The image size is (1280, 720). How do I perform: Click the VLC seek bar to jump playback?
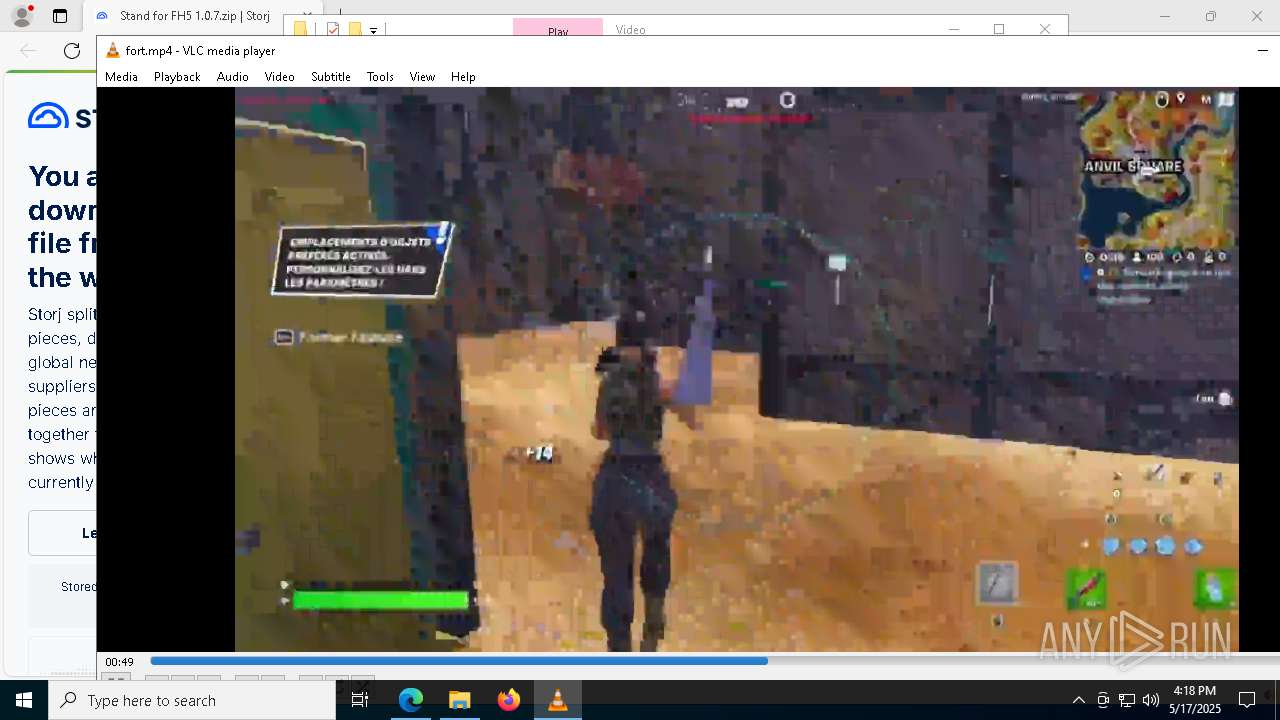[715, 661]
